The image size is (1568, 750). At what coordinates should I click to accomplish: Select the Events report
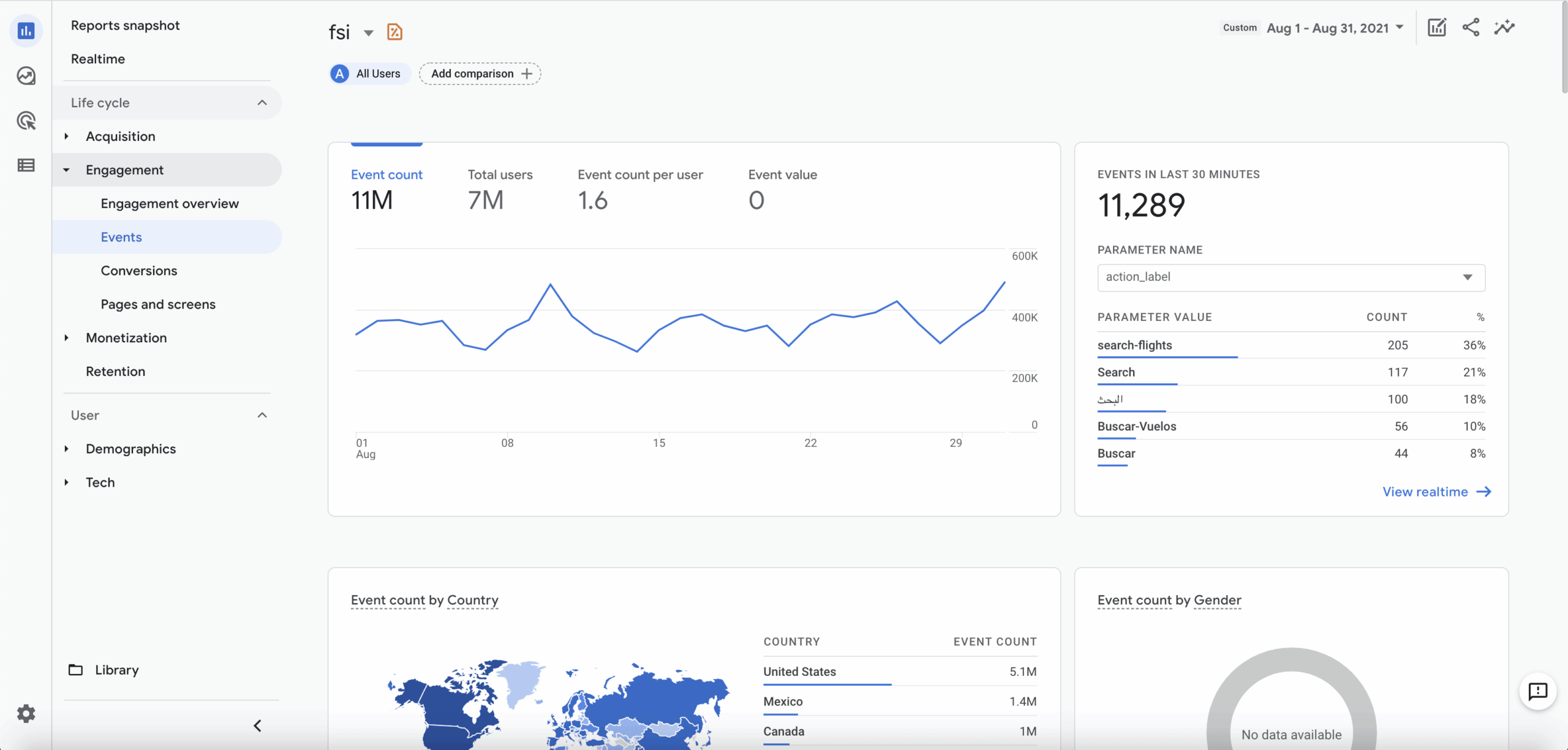point(167,237)
